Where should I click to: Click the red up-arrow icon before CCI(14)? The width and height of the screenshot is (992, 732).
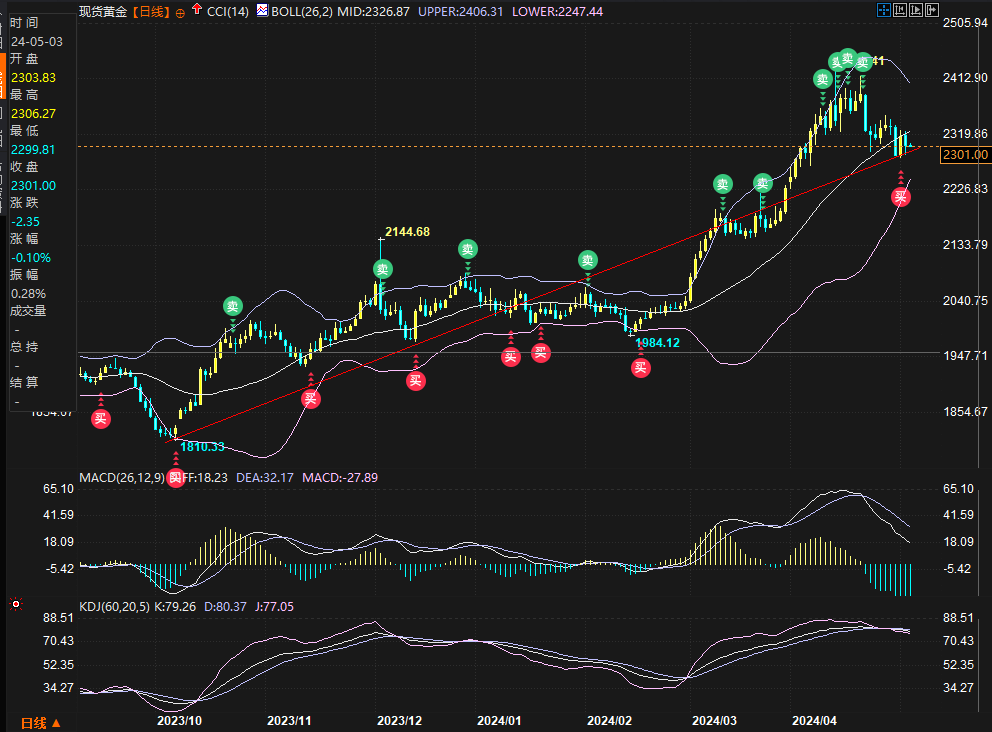(198, 12)
